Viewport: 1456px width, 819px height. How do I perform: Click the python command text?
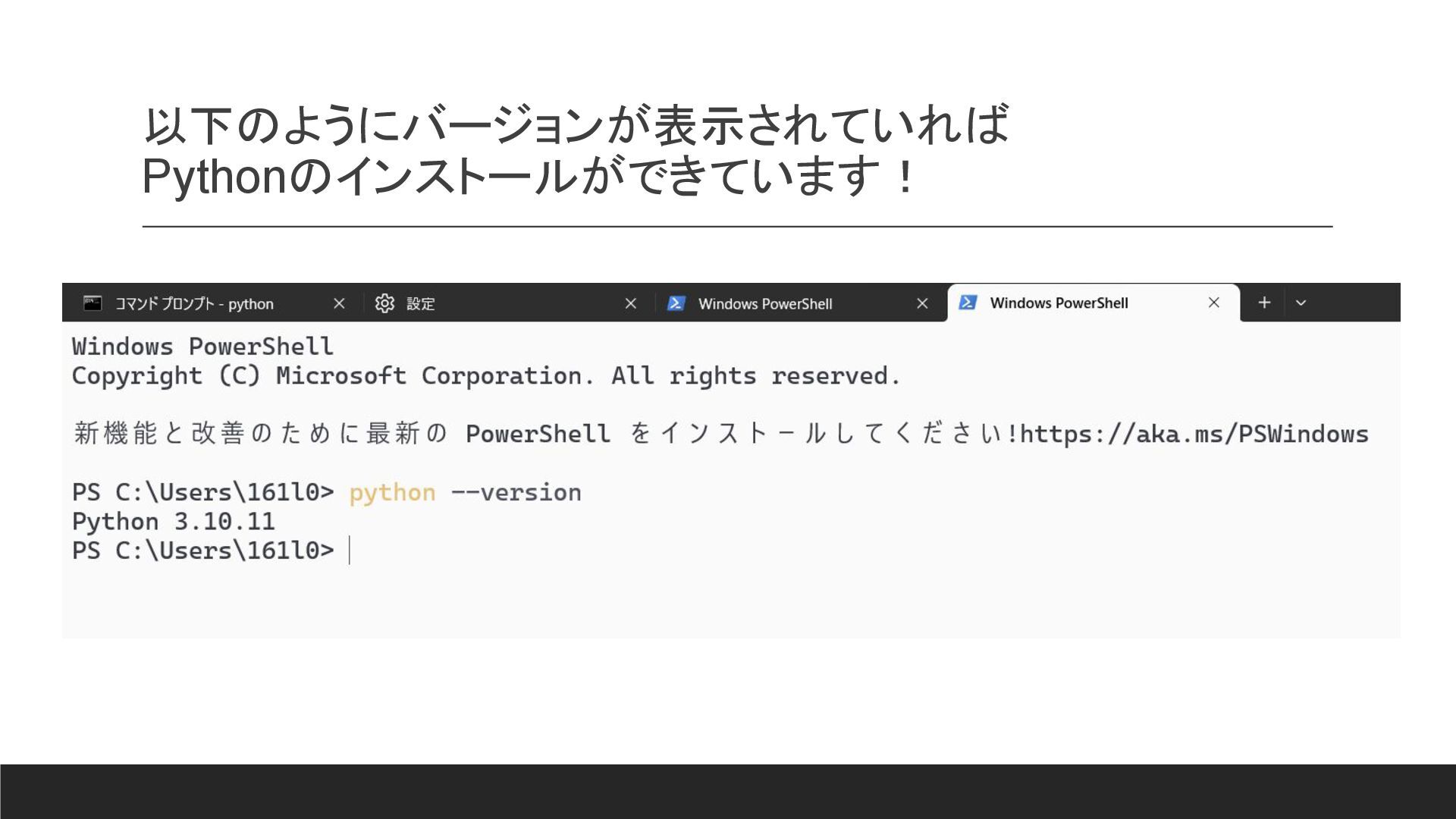pos(392,493)
